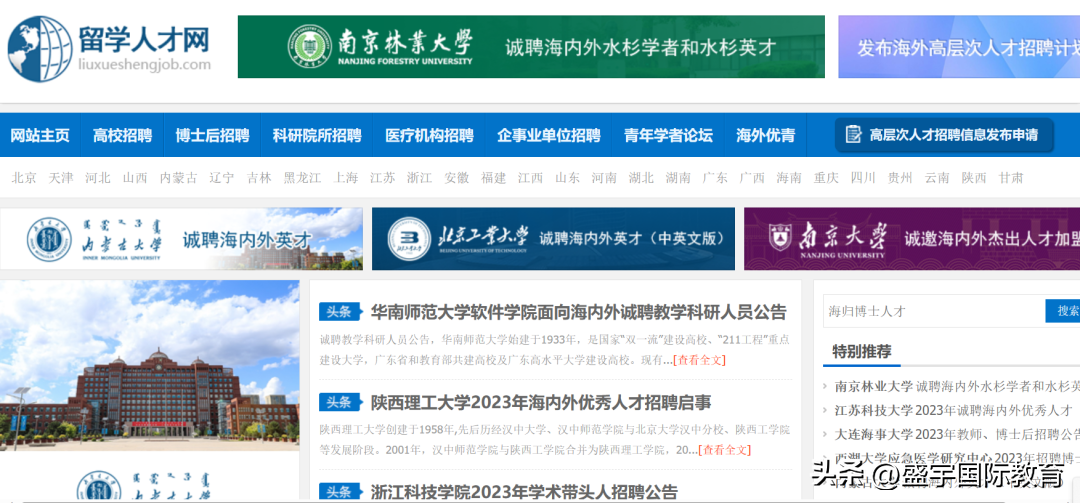The height and width of the screenshot is (503, 1080).
Task: Select the 河南 region link
Action: click(x=604, y=178)
